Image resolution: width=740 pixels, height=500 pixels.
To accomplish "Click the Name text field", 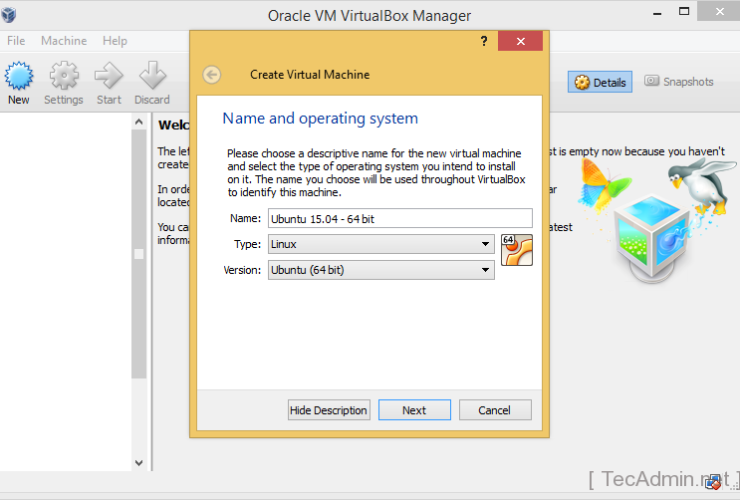I will click(399, 218).
